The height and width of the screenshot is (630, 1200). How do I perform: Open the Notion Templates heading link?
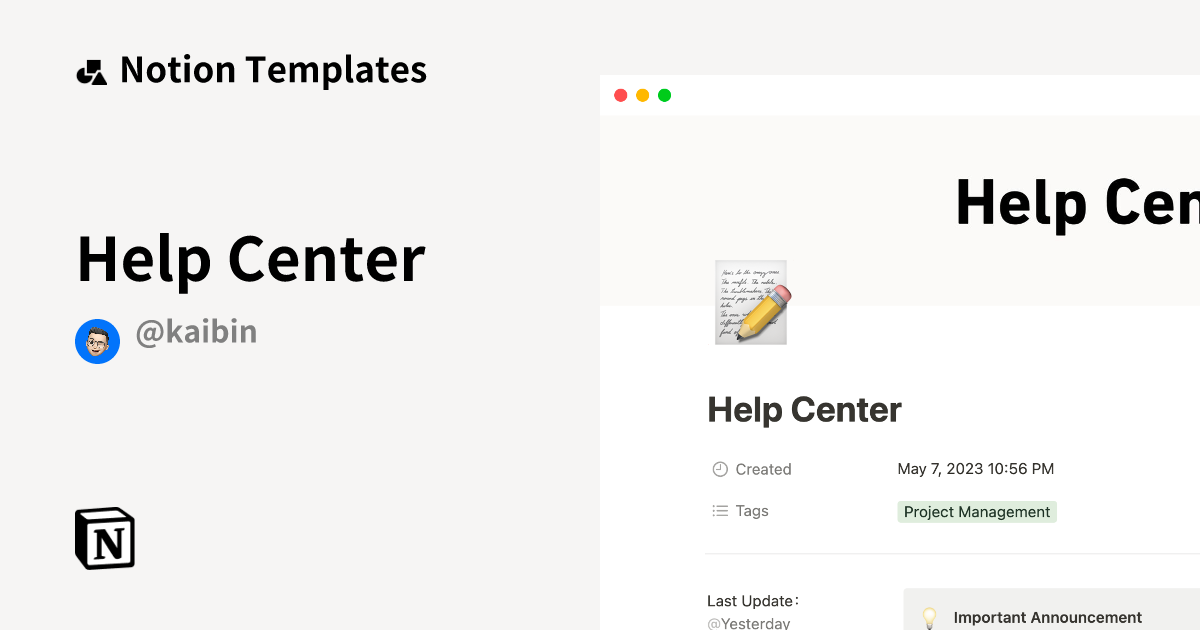click(273, 70)
